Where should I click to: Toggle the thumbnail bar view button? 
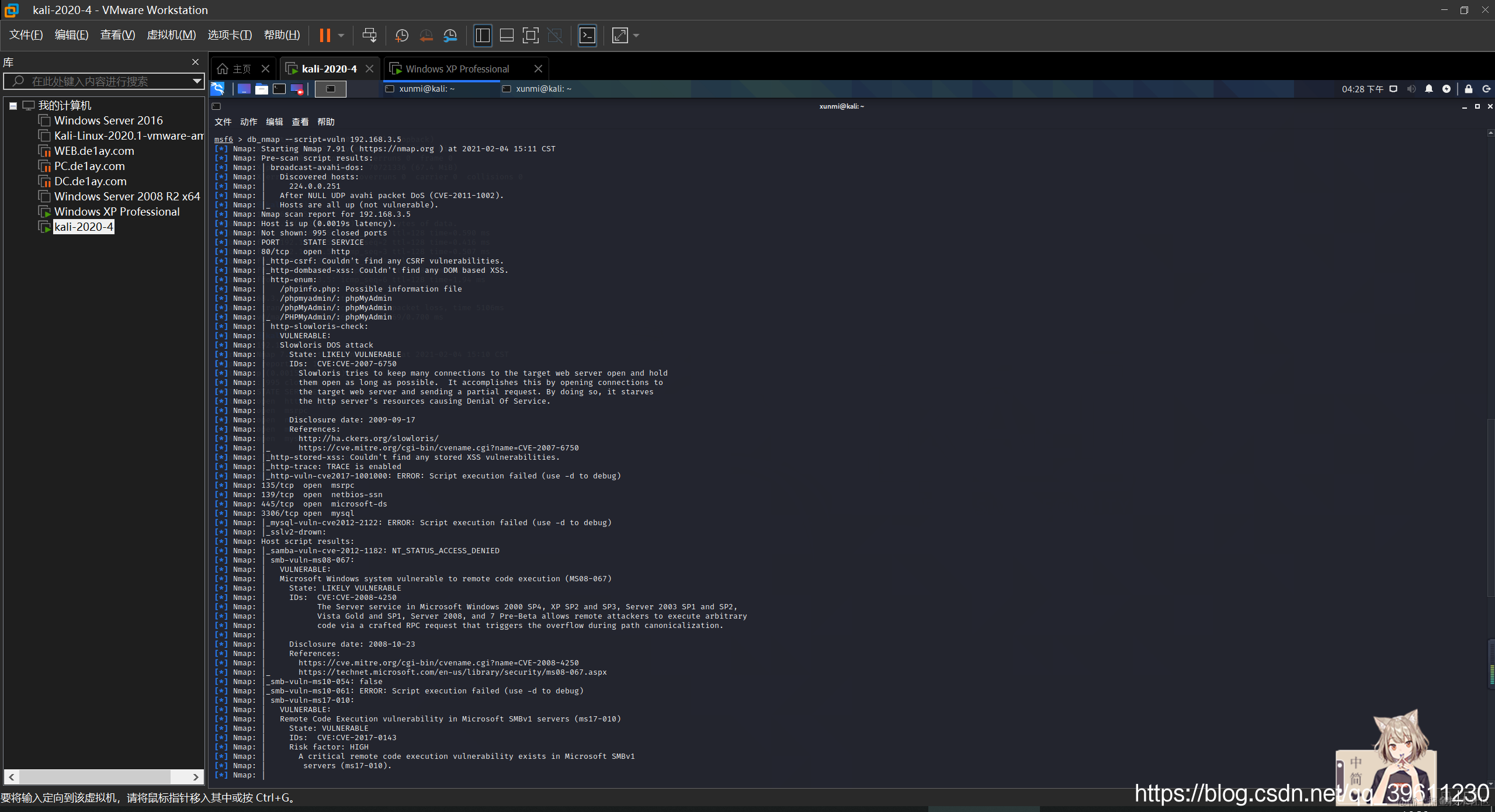(507, 36)
